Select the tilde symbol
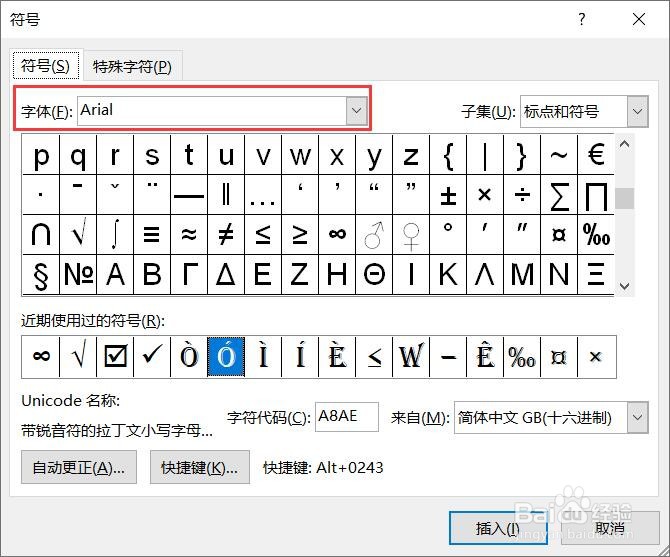The height and width of the screenshot is (557, 670). (x=559, y=155)
